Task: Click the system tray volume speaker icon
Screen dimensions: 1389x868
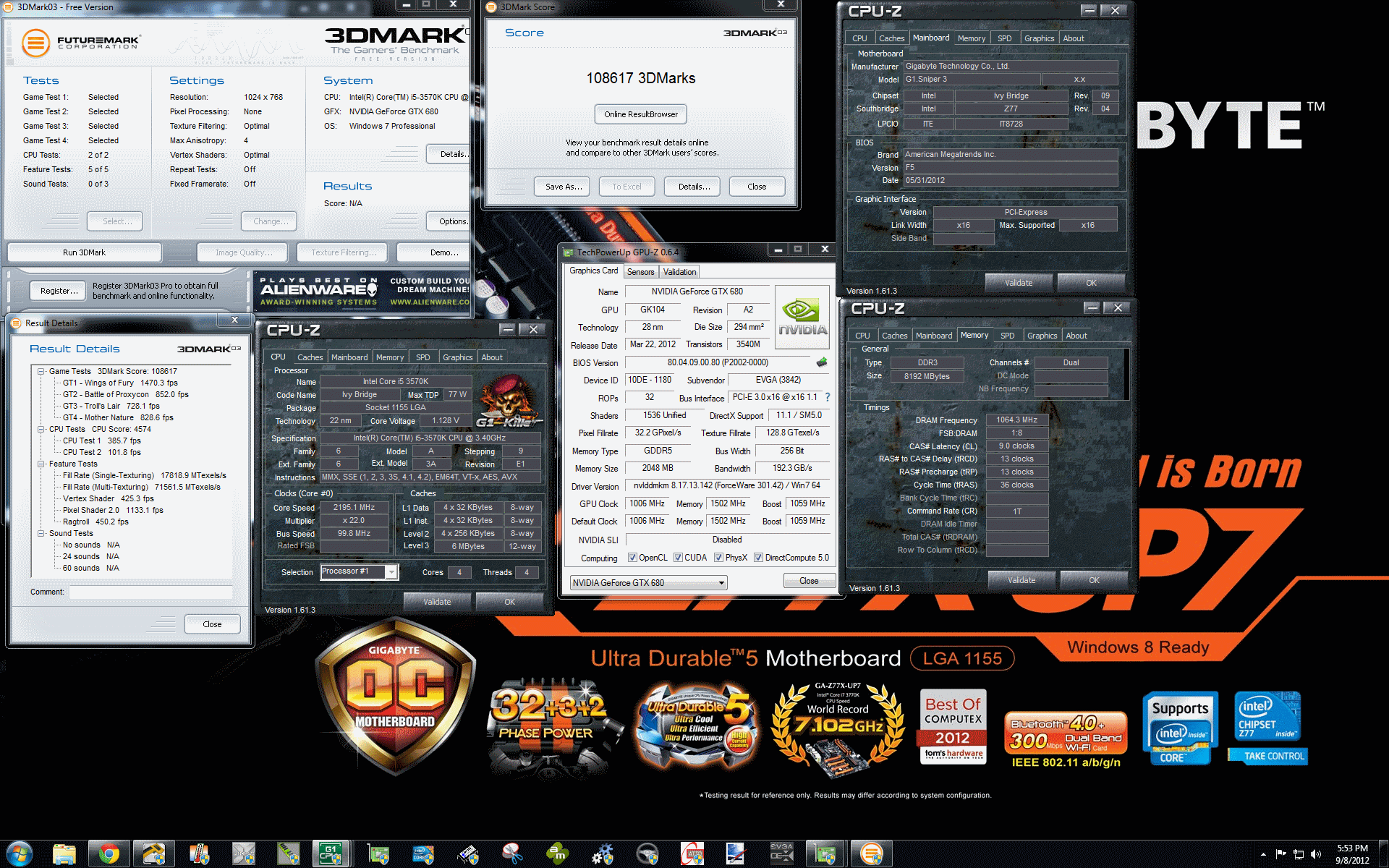Action: pyautogui.click(x=1316, y=854)
